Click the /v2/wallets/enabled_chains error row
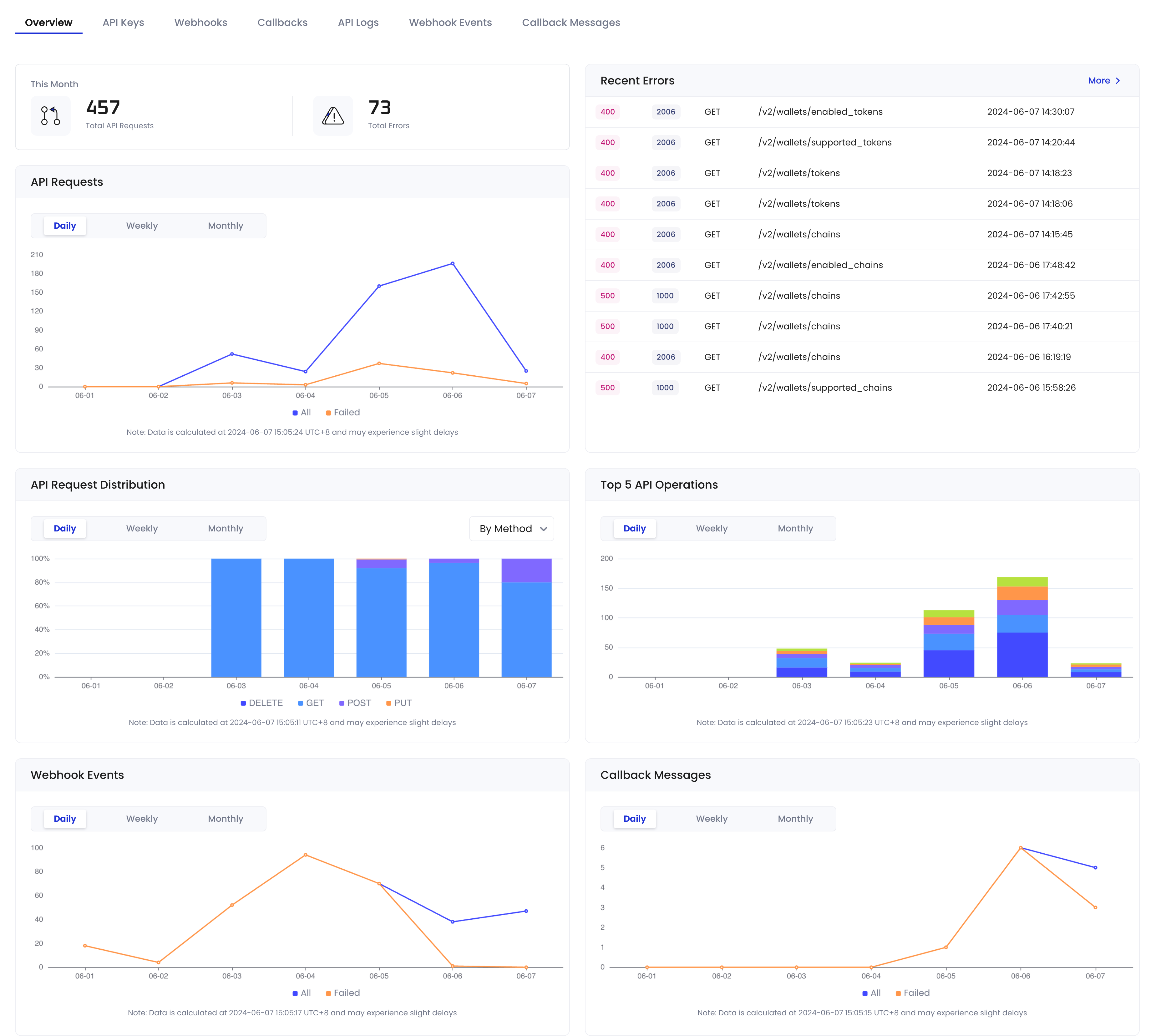This screenshot has width=1161, height=1036. 862,265
